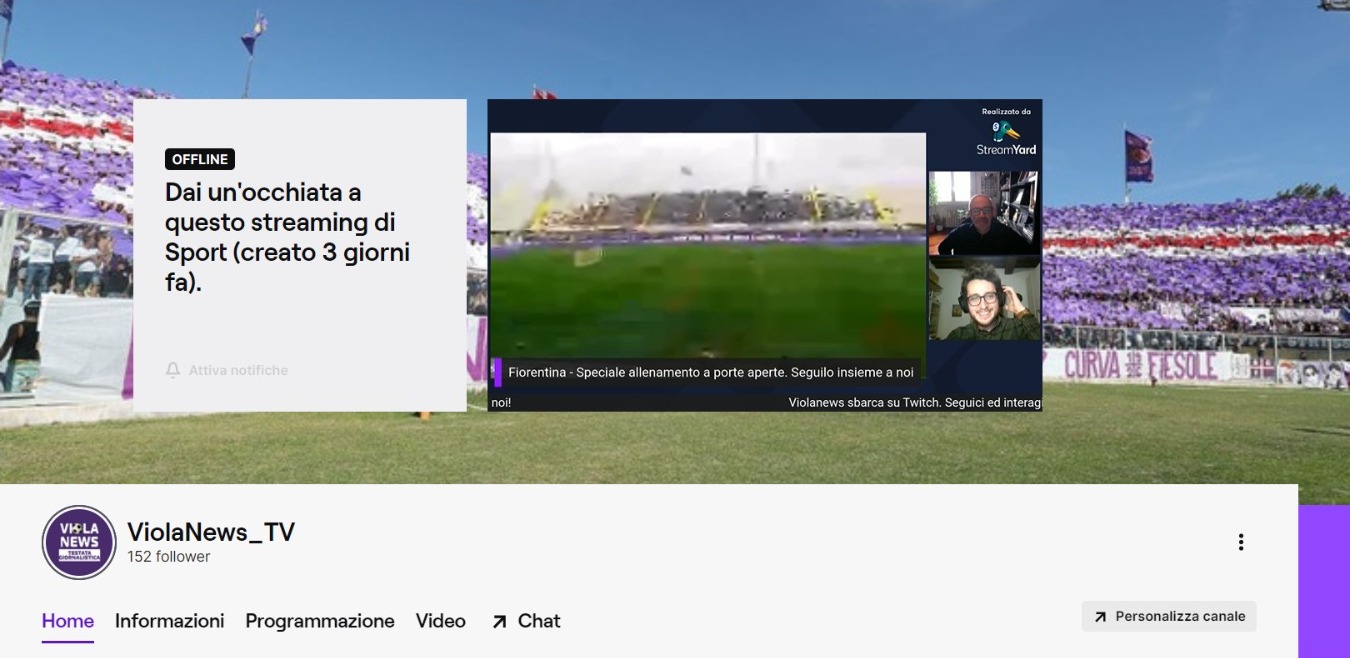1350x658 pixels.
Task: Click the StreamYard logo in the video
Action: [1006, 138]
